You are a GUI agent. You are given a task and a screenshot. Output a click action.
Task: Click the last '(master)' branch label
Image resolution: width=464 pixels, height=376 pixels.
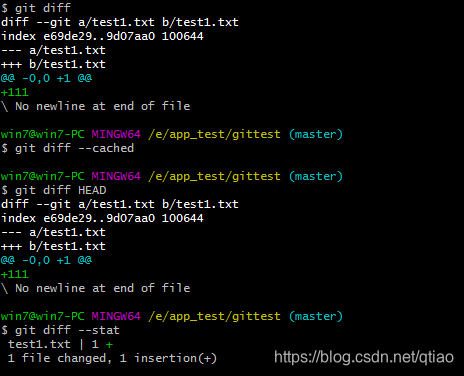point(316,316)
